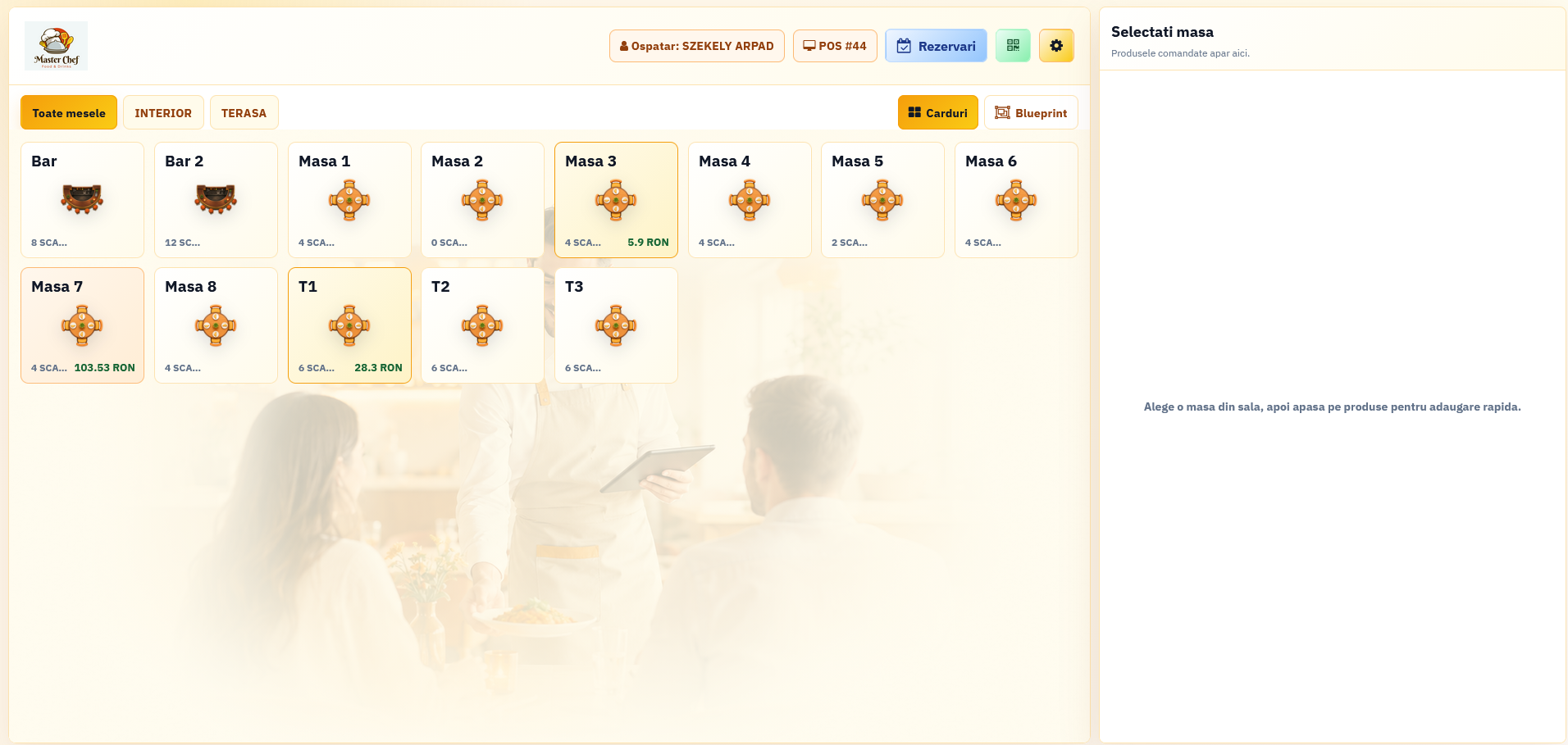1568x745 pixels.
Task: Click the 0 SCA... seat count on Masa 2
Action: click(x=449, y=243)
